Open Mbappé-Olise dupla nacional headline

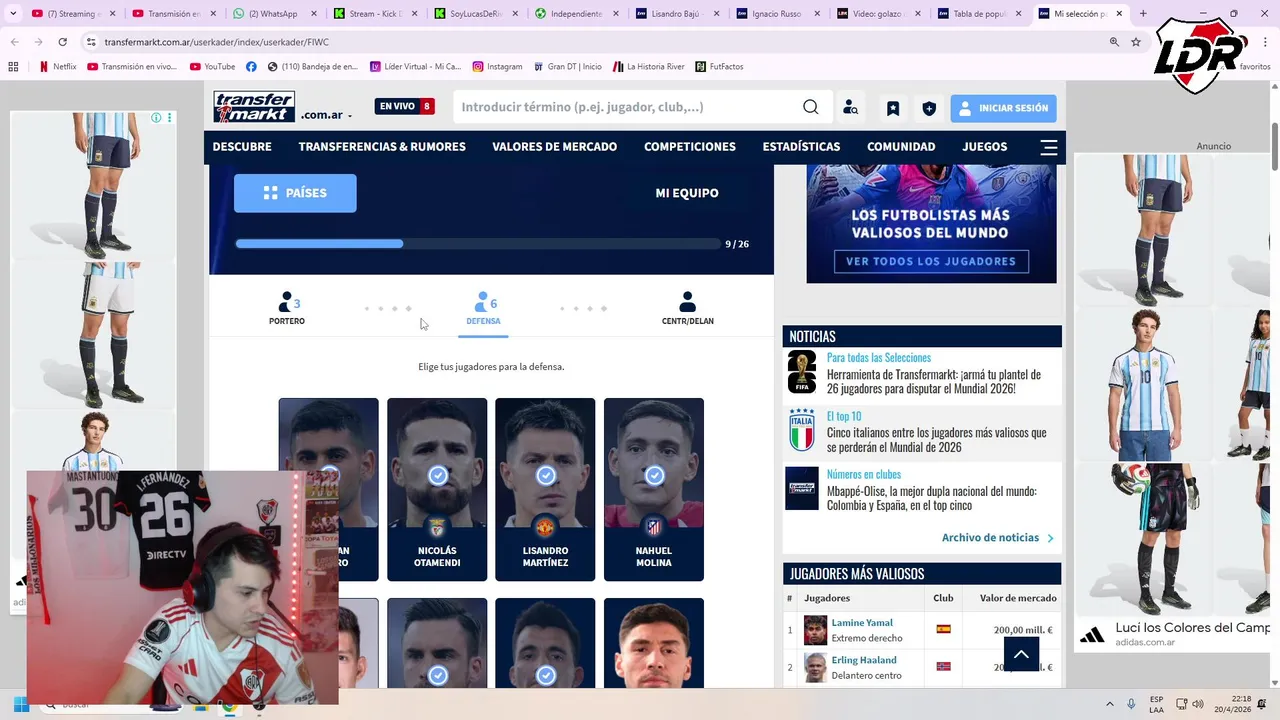pos(932,498)
